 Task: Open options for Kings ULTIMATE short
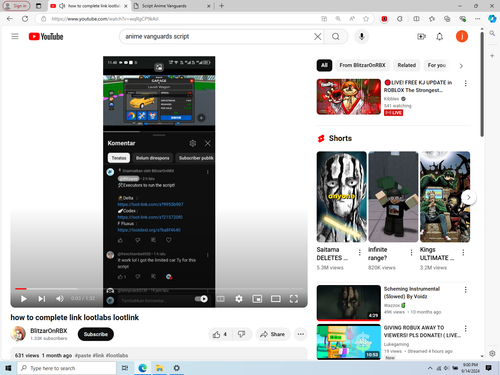tap(463, 253)
